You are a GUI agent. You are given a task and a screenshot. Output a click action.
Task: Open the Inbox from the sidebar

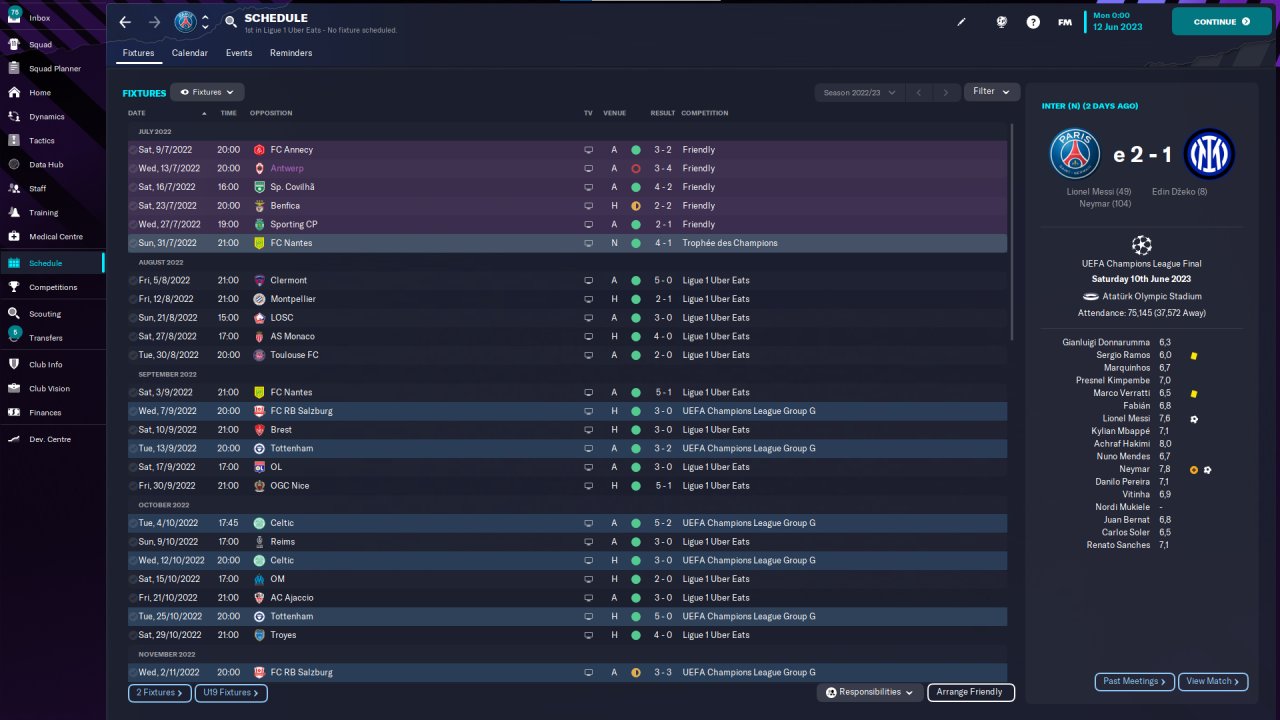click(x=40, y=18)
